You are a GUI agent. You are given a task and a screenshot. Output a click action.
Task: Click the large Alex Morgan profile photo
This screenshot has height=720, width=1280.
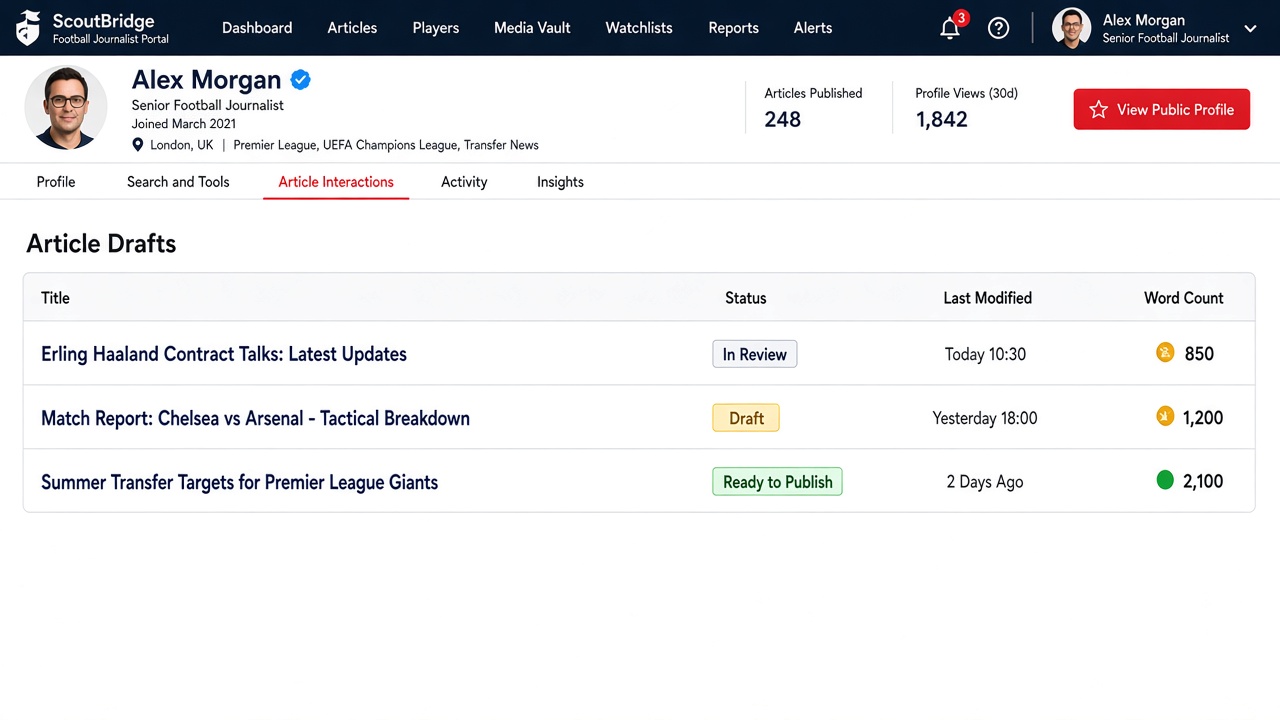(x=66, y=108)
